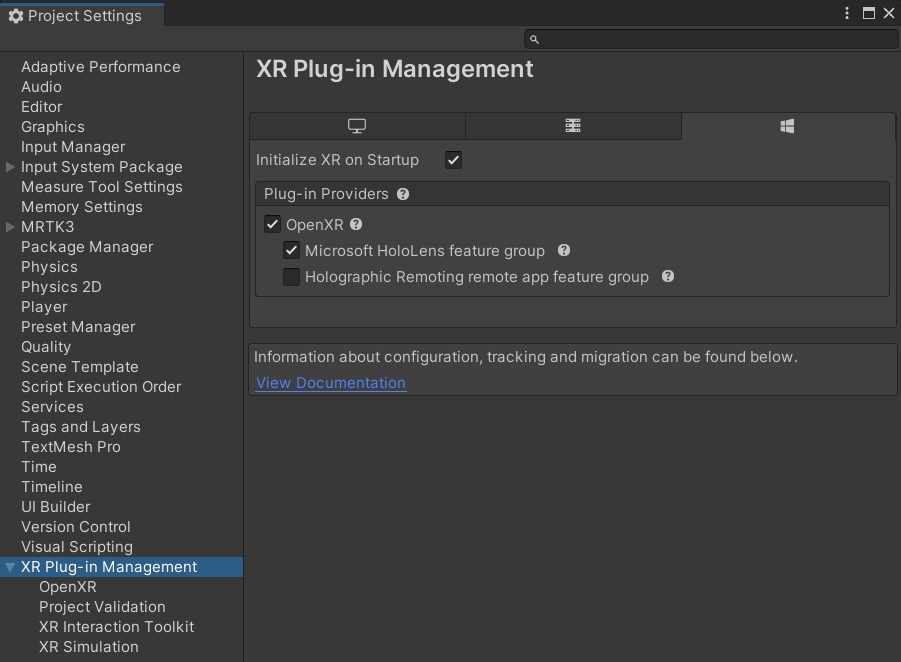Uncheck Microsoft HoloLens feature group

[x=291, y=251]
